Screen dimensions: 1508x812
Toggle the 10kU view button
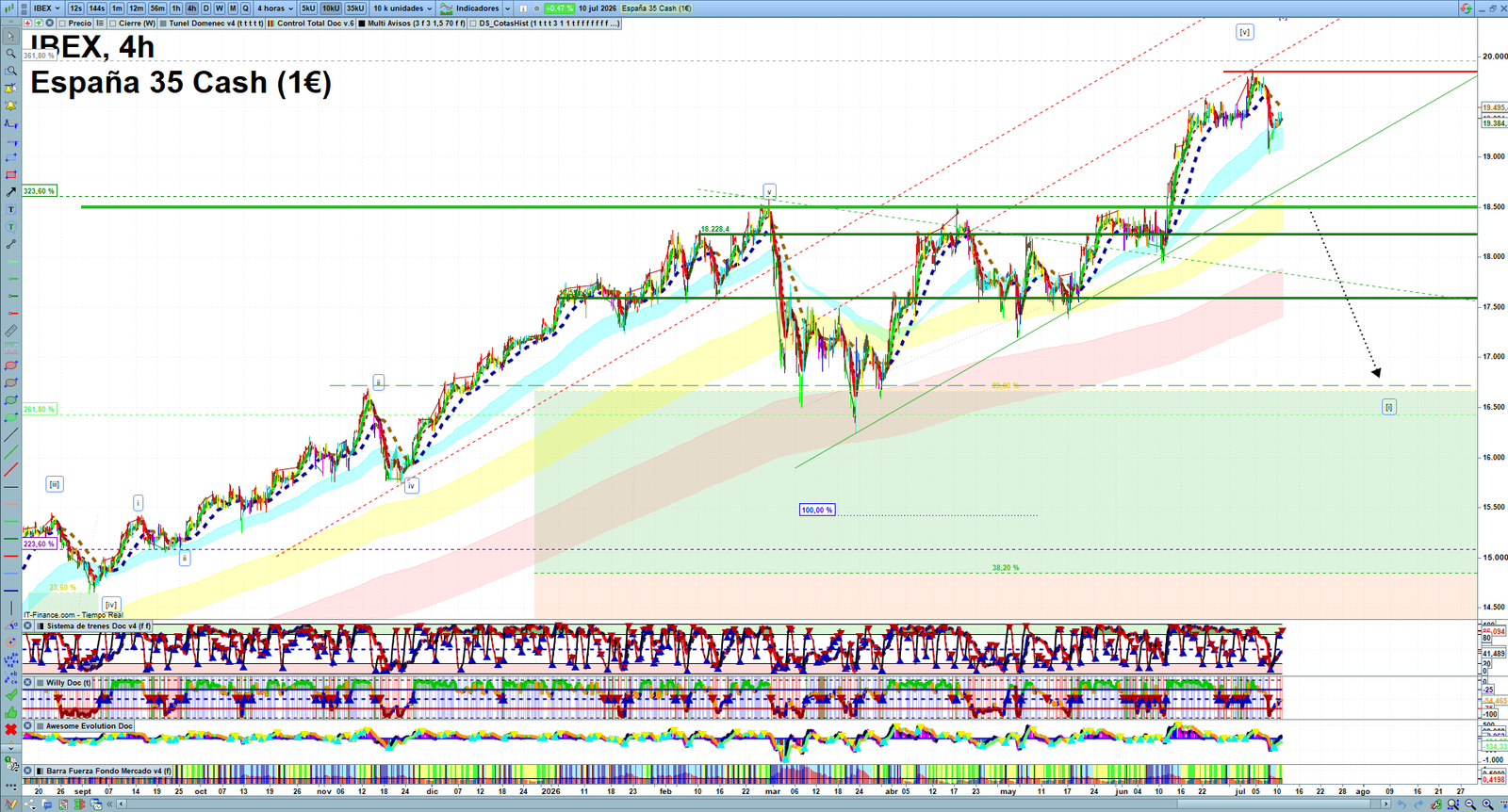click(331, 8)
